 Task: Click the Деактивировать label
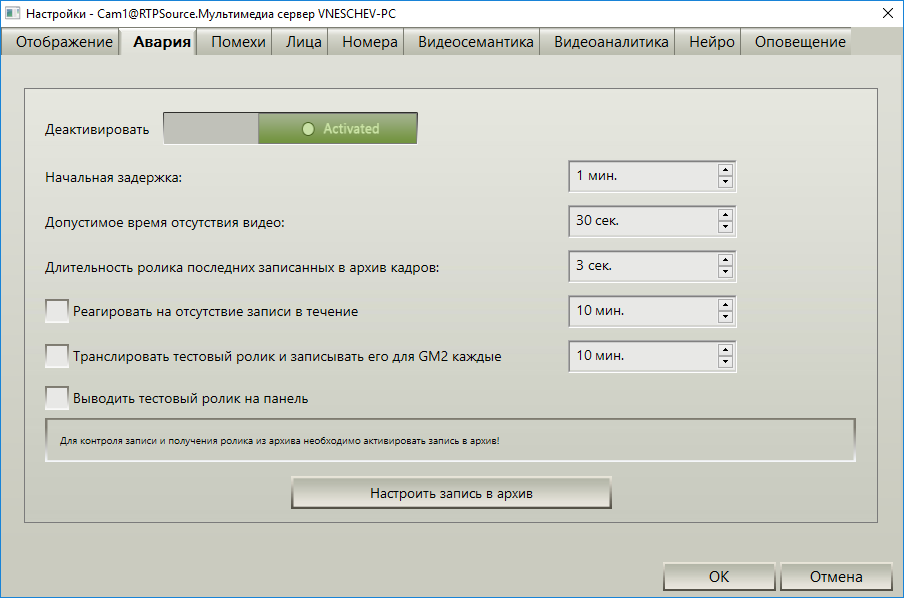97,129
